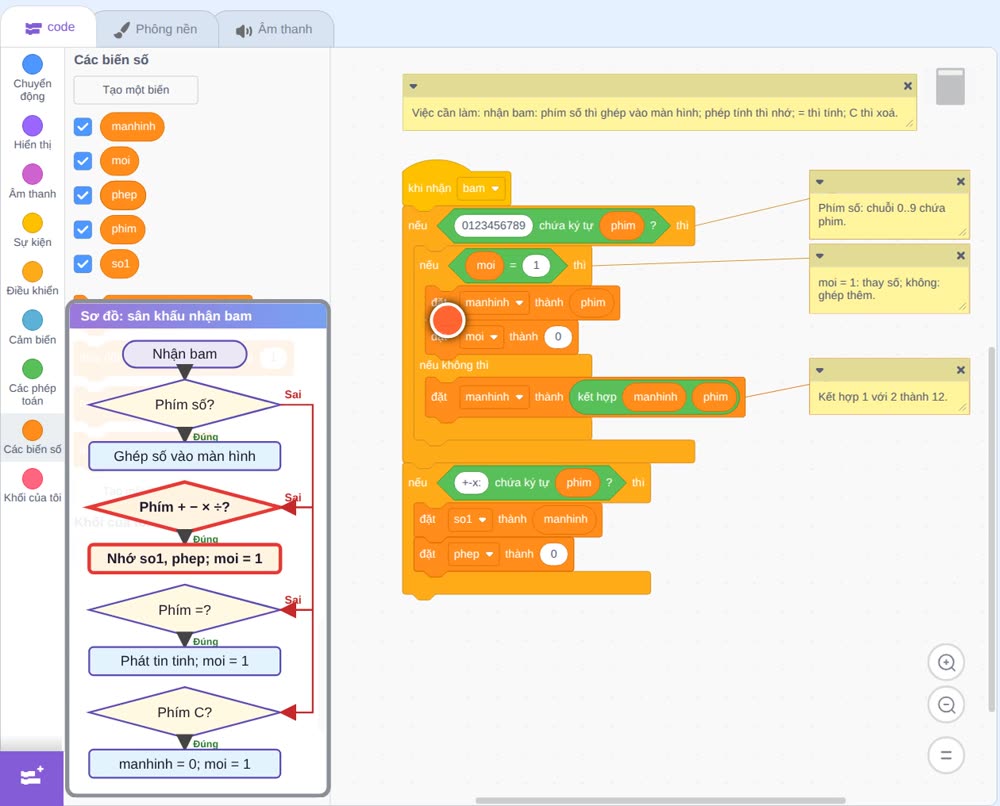Open the Sự kiện block category
Viewport: 1000px width, 806px height.
tap(33, 230)
